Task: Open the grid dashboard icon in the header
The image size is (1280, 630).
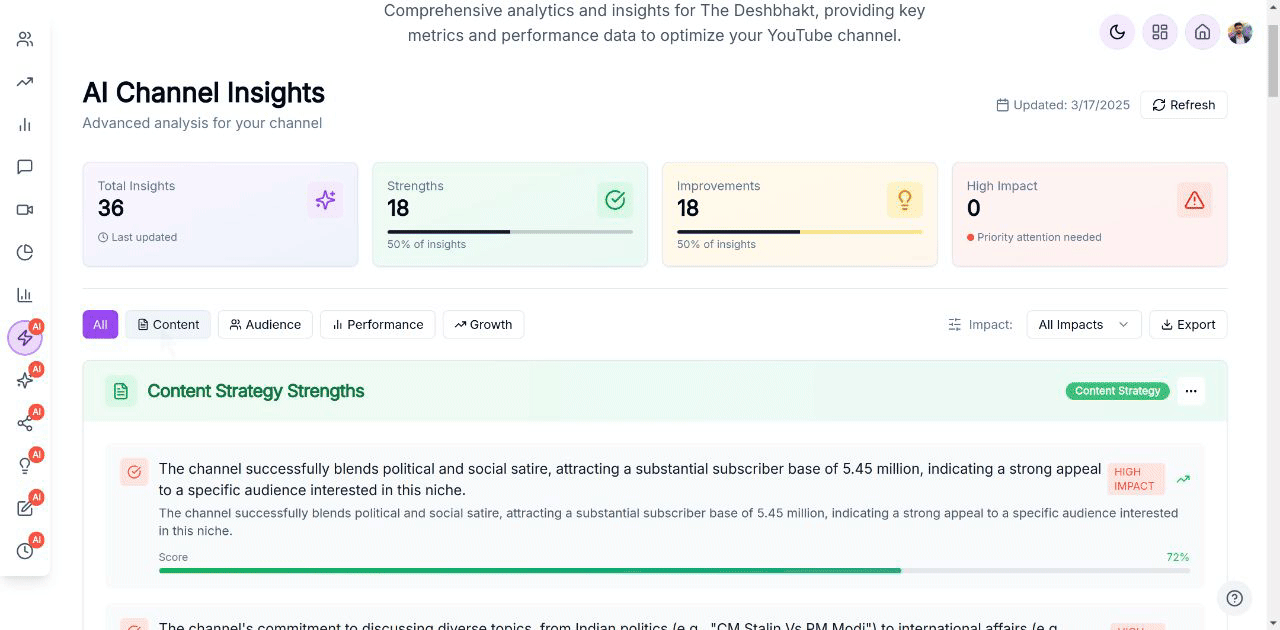Action: [x=1160, y=32]
